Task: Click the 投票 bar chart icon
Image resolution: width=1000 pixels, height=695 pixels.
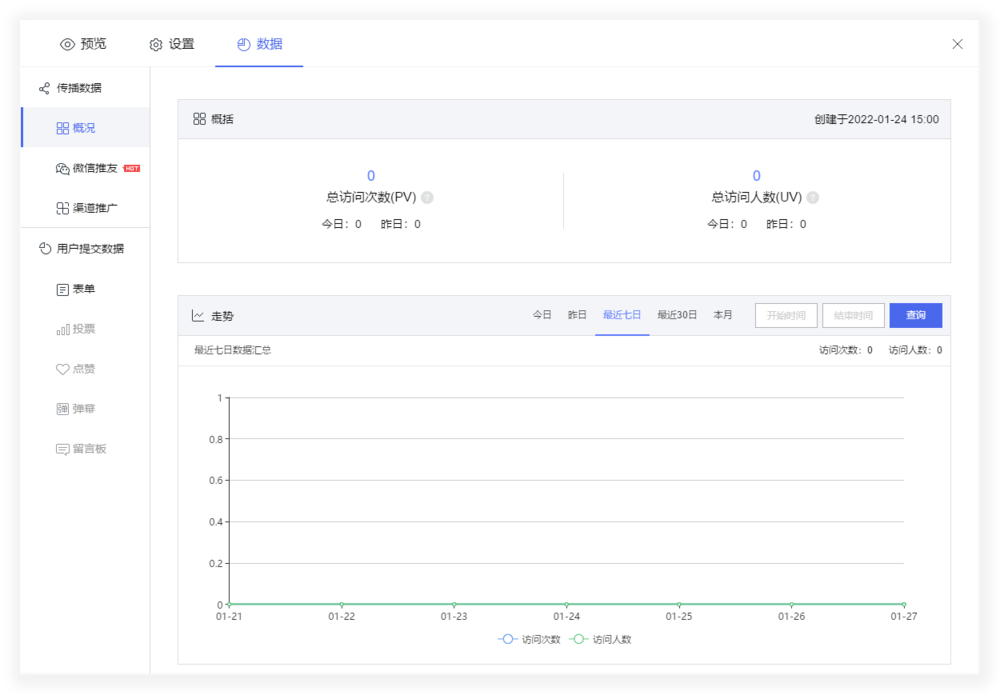Action: (x=63, y=329)
